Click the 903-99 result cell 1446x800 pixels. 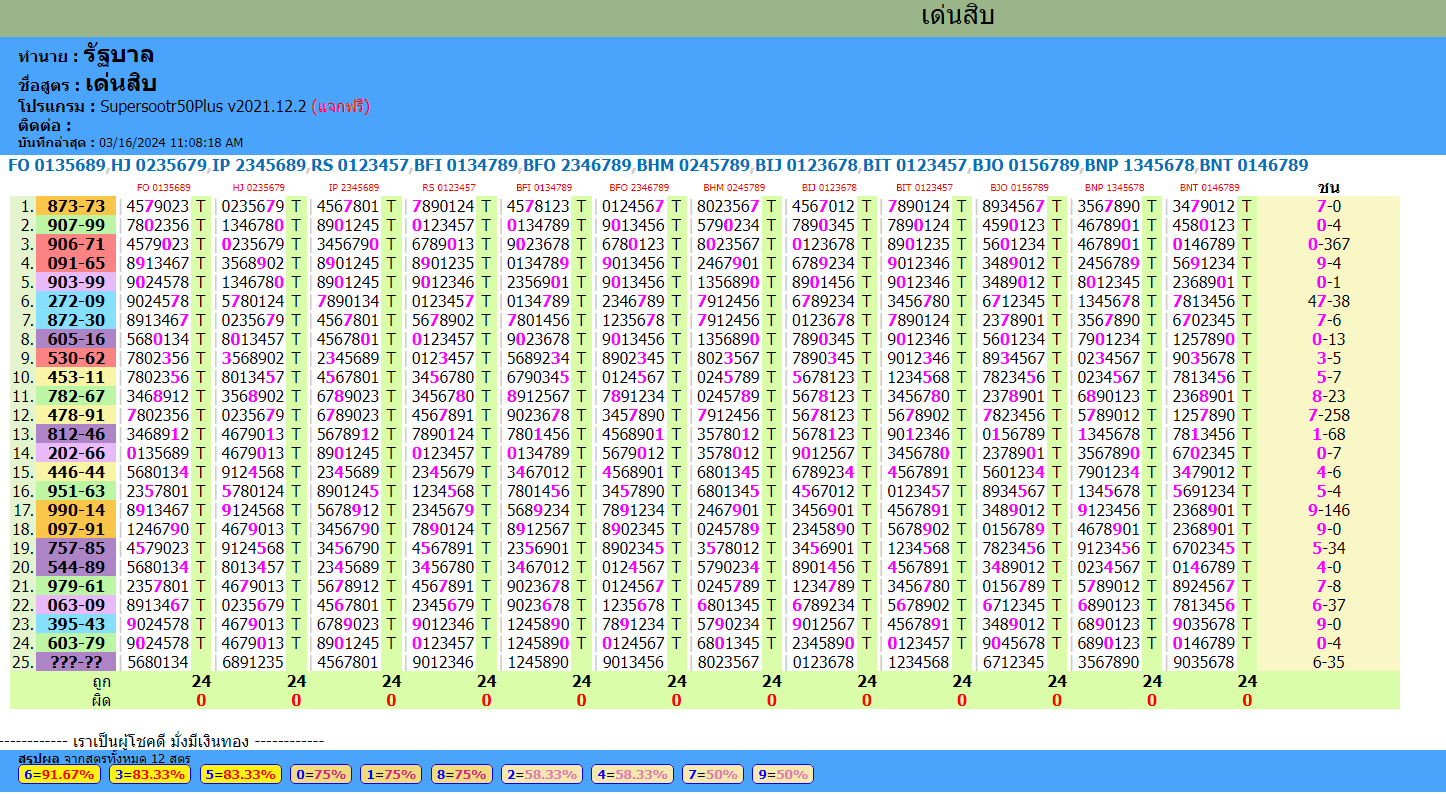(x=76, y=282)
